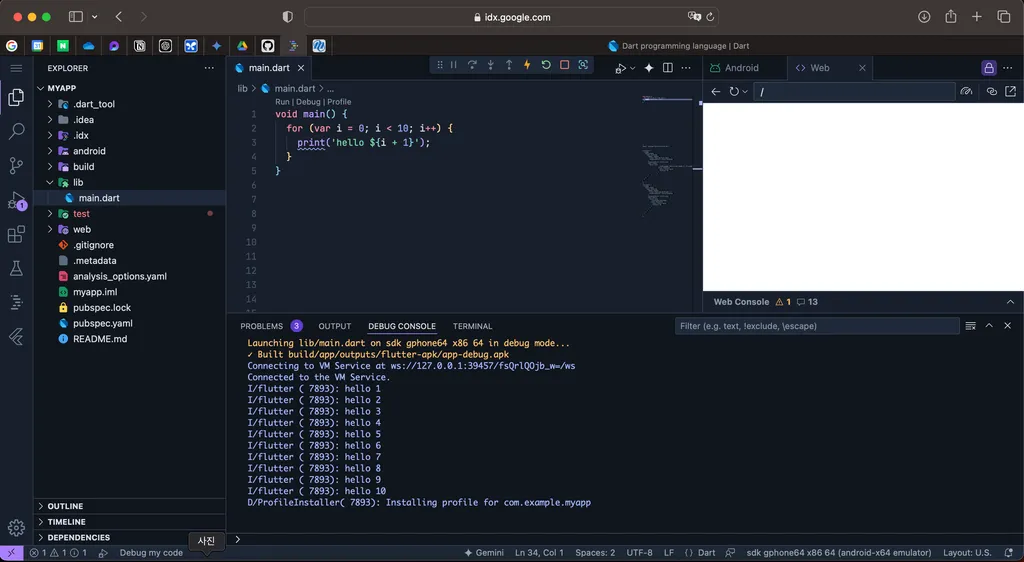
Task: Click the emulator device selector in status bar
Action: click(839, 553)
